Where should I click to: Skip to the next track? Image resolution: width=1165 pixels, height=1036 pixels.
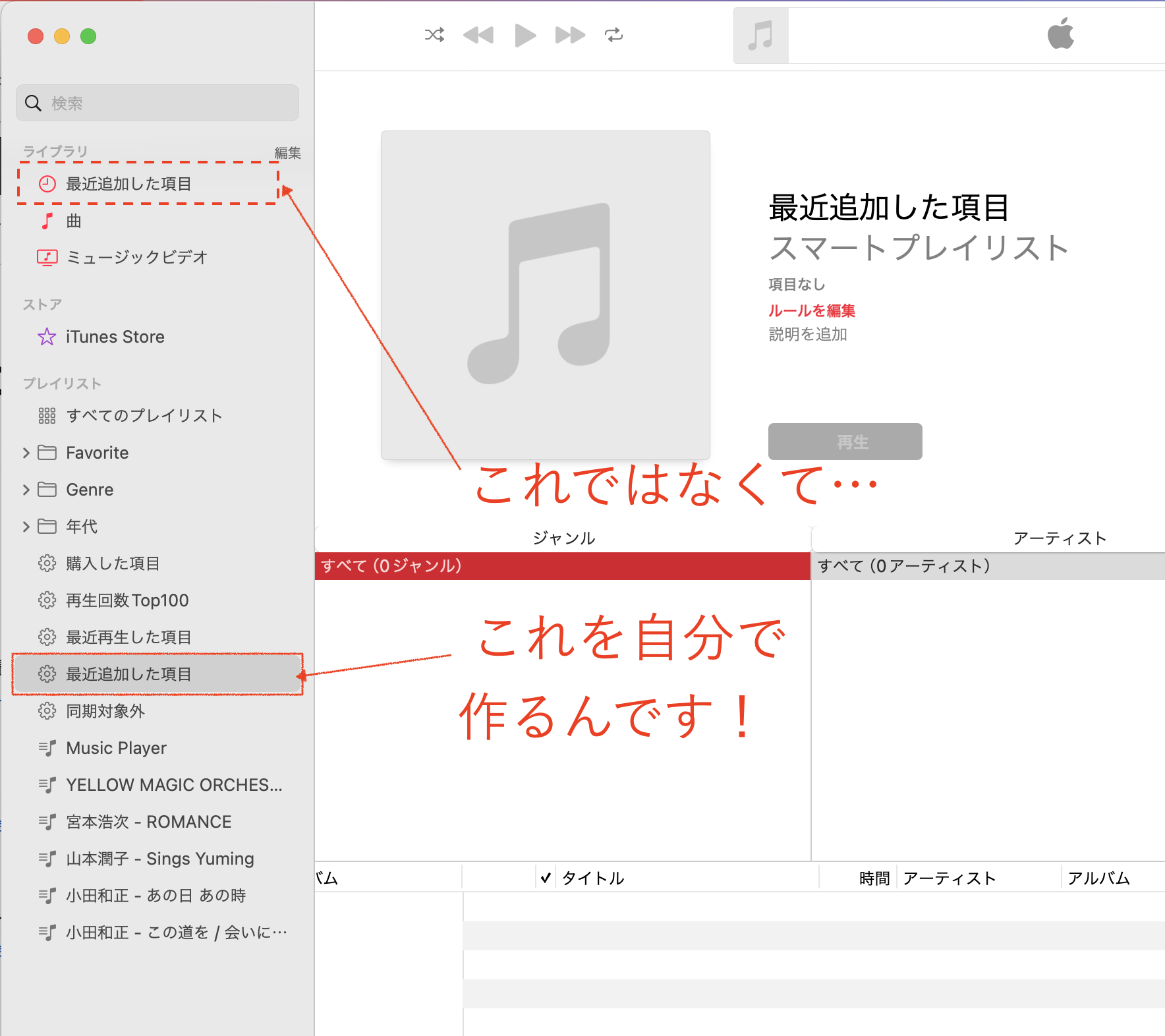570,35
